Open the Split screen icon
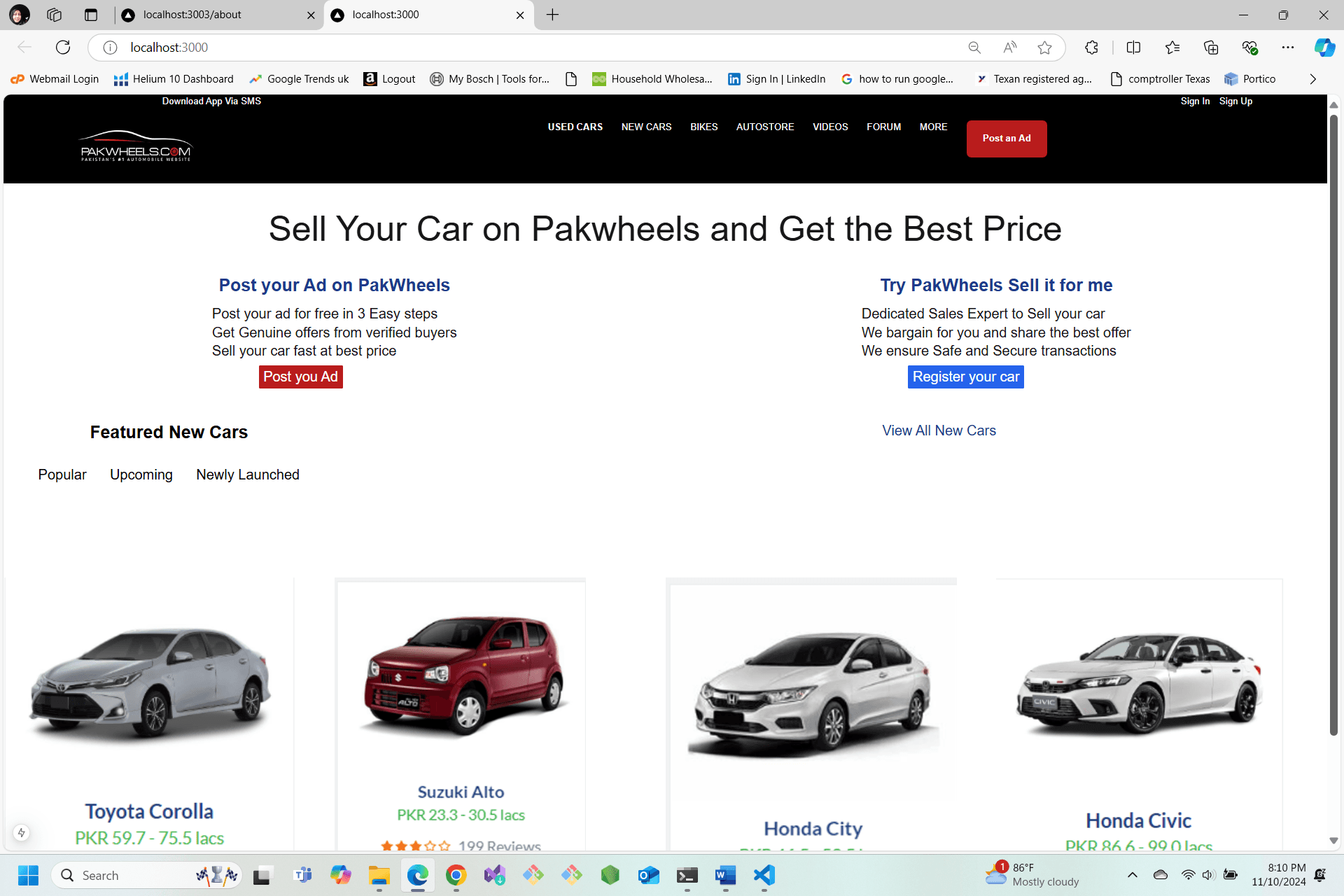The image size is (1344, 896). (1133, 48)
